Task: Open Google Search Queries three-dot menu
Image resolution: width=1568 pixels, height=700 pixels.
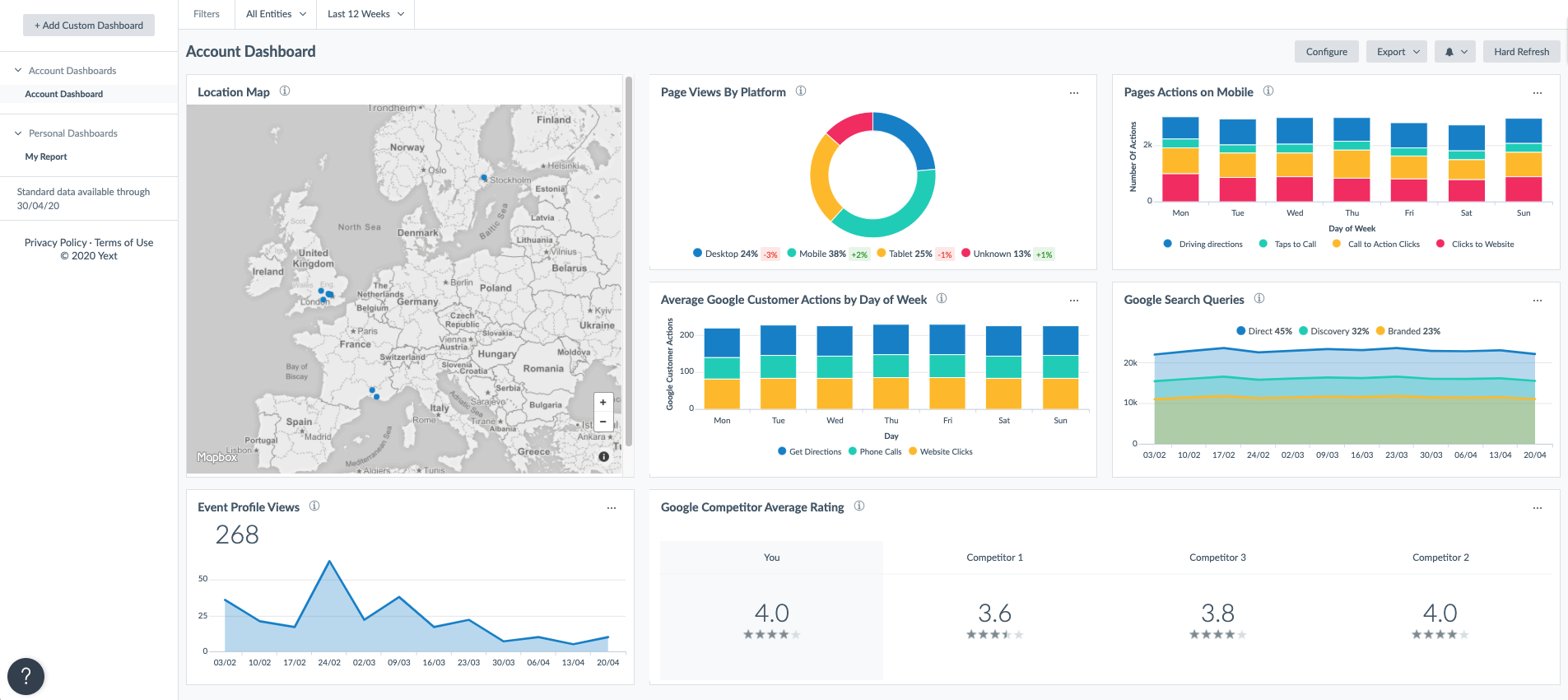Action: (1537, 301)
